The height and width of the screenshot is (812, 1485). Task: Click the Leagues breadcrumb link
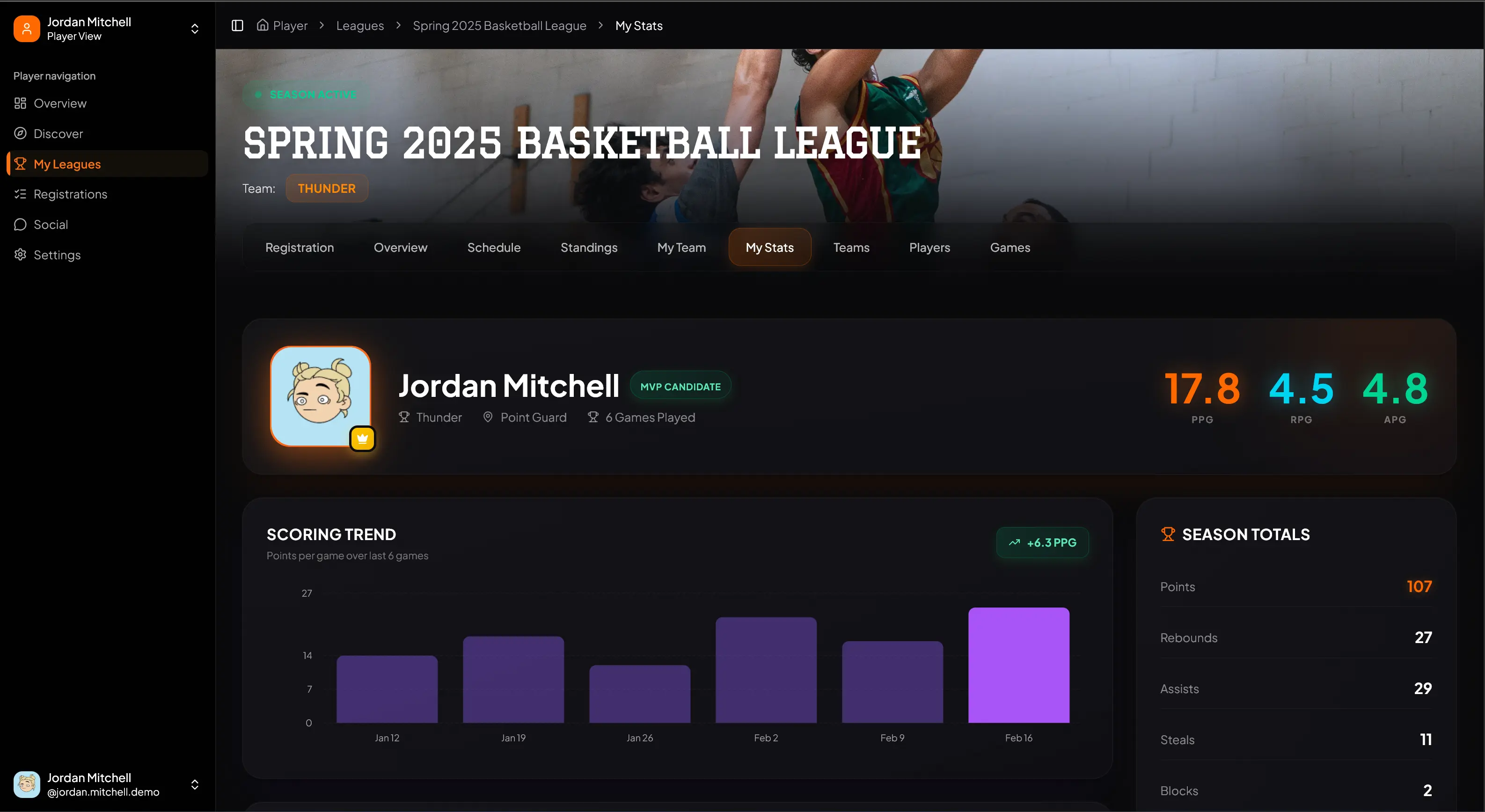point(360,25)
